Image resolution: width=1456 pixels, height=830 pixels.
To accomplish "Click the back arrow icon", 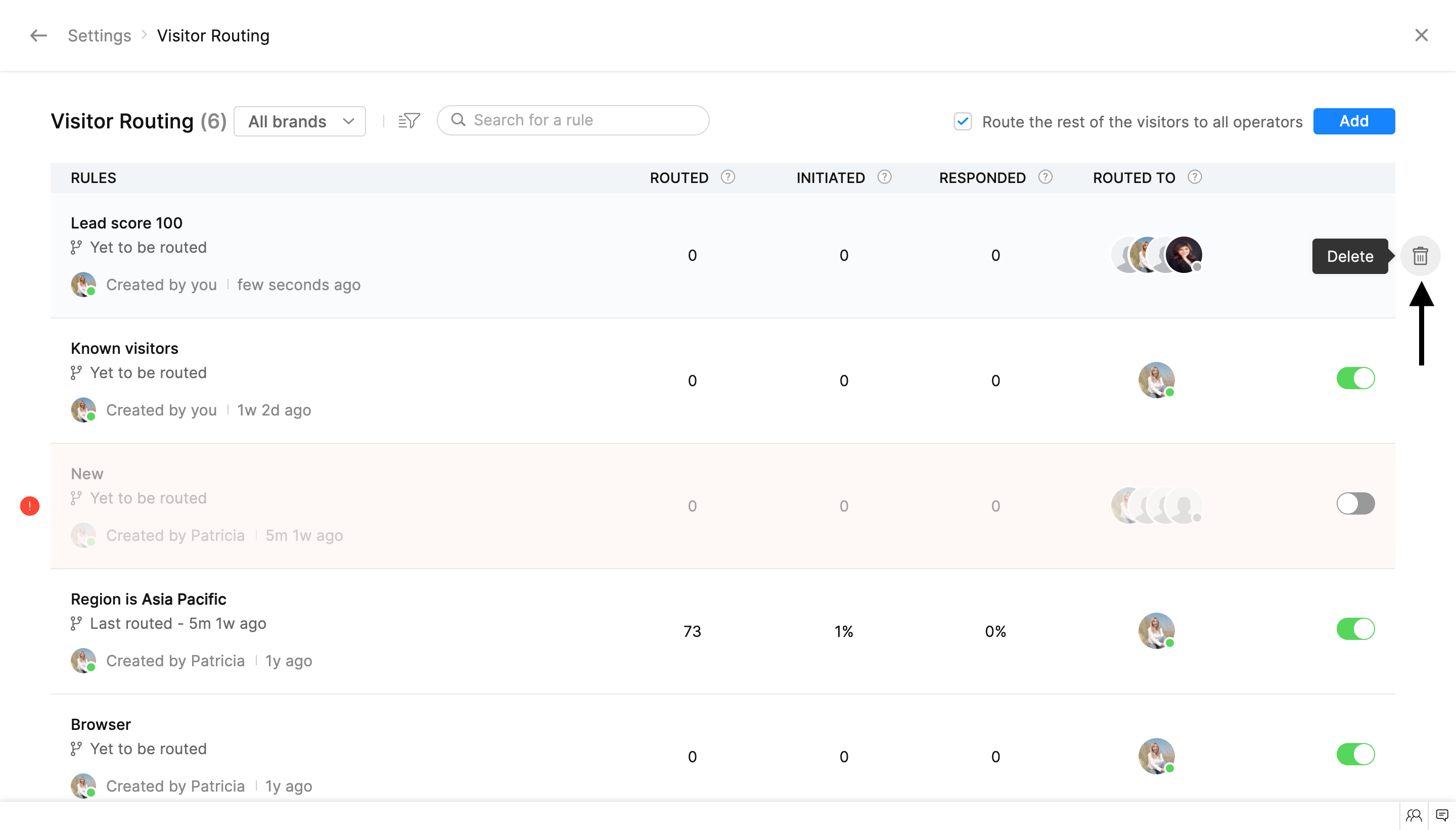I will click(x=38, y=35).
